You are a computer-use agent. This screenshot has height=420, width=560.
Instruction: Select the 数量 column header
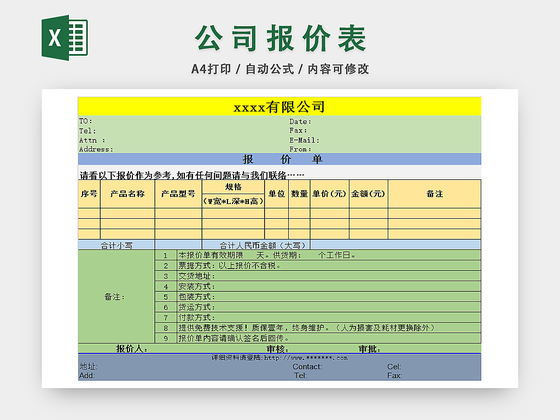tap(299, 194)
